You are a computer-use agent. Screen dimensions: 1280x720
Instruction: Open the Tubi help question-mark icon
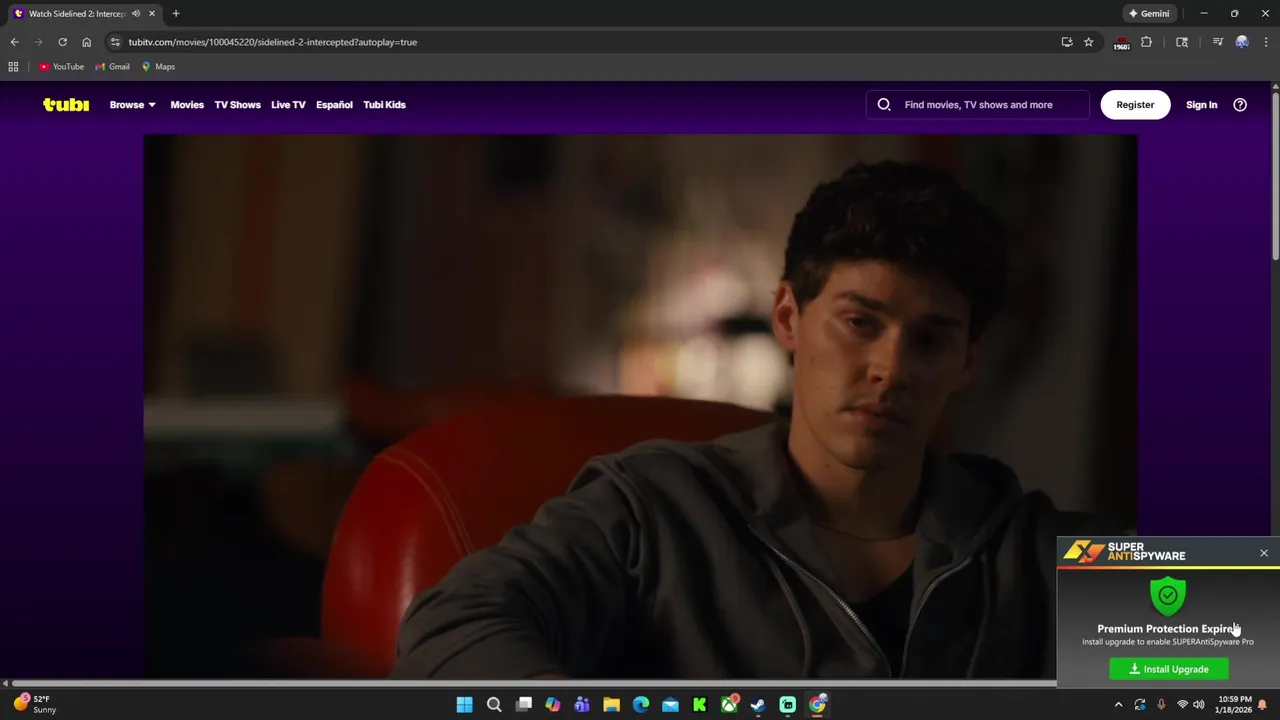coord(1240,104)
